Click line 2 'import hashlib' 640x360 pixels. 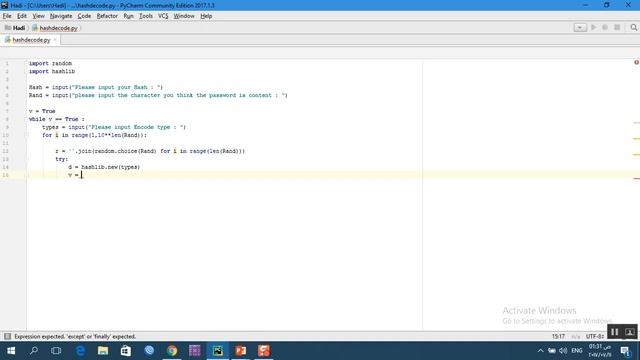[x=52, y=71]
